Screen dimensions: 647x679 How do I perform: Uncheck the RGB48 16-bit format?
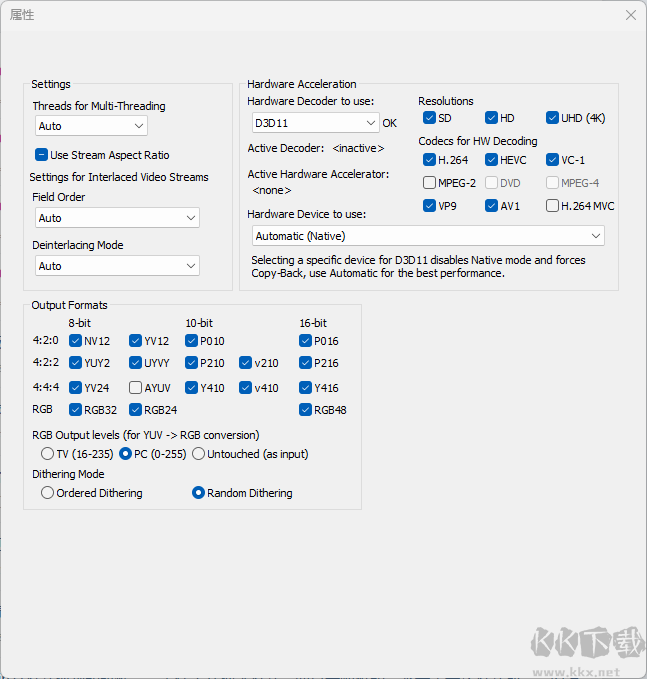(306, 410)
